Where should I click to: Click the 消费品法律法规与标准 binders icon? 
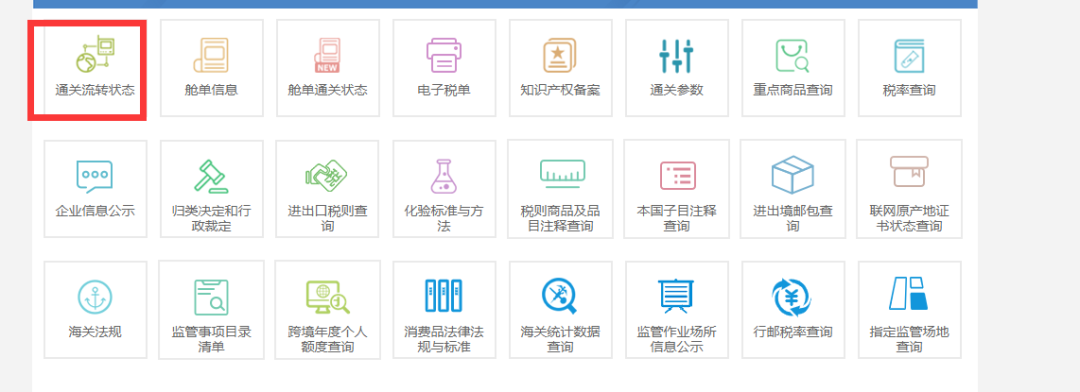pyautogui.click(x=444, y=296)
